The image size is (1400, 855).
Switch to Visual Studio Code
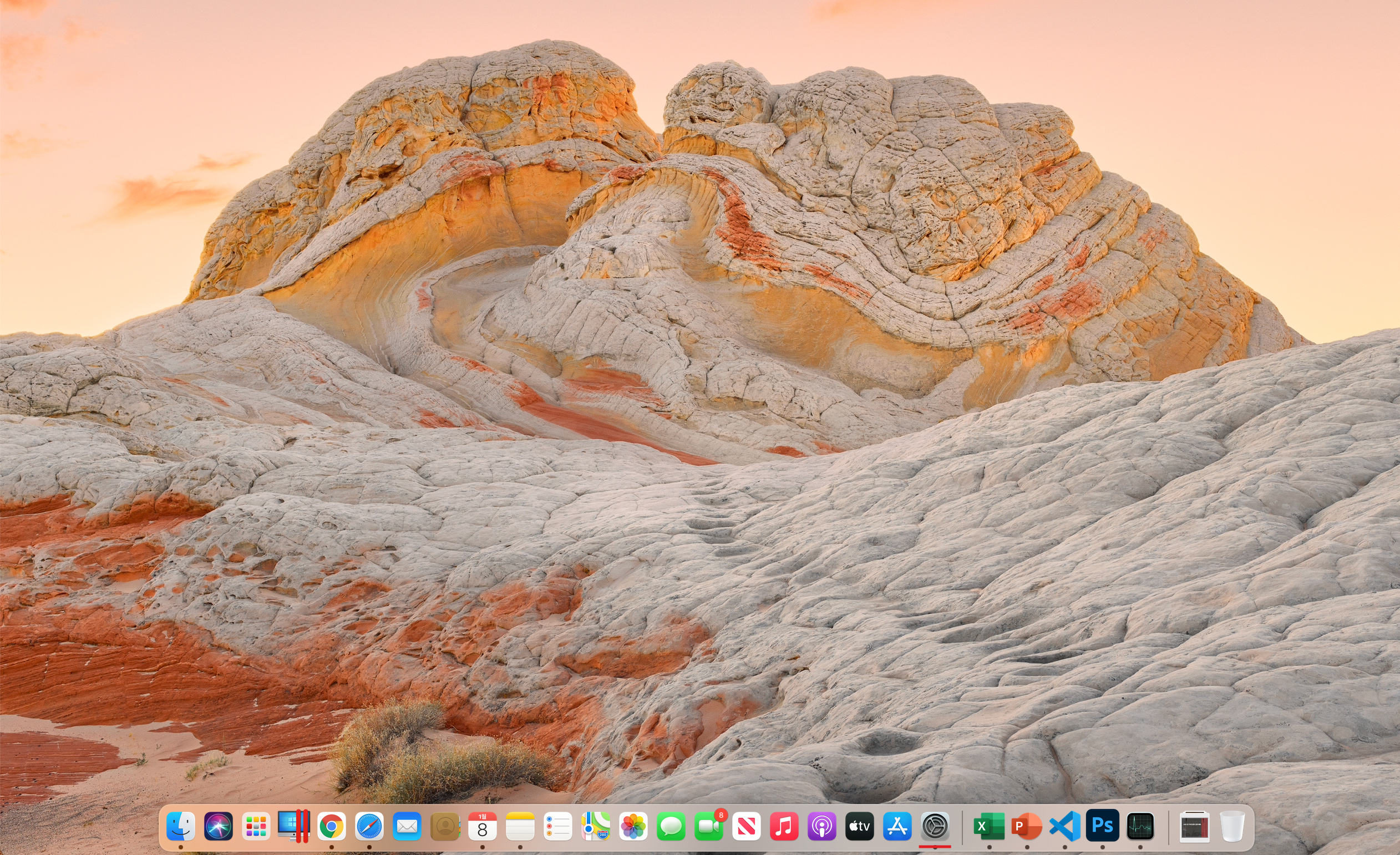(x=1064, y=826)
